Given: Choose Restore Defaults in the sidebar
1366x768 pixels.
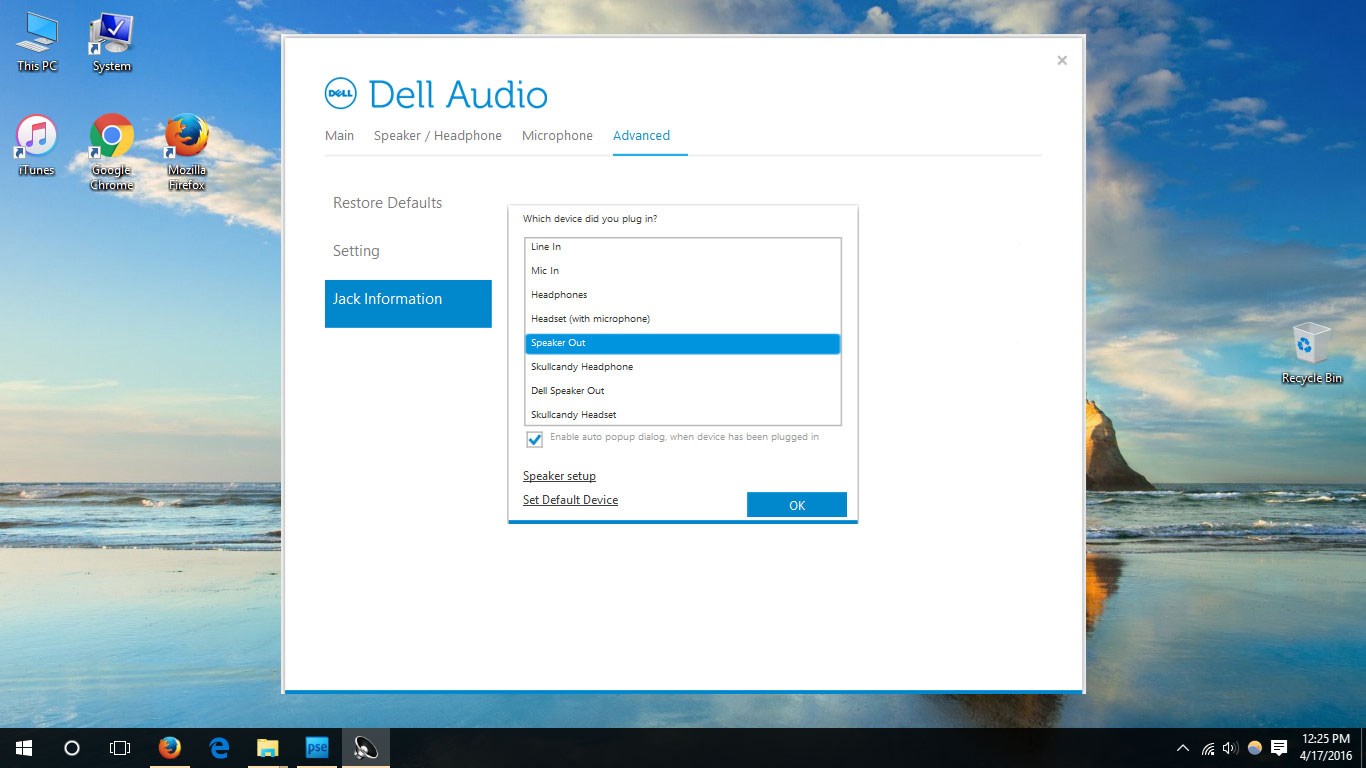Looking at the screenshot, I should [x=387, y=203].
